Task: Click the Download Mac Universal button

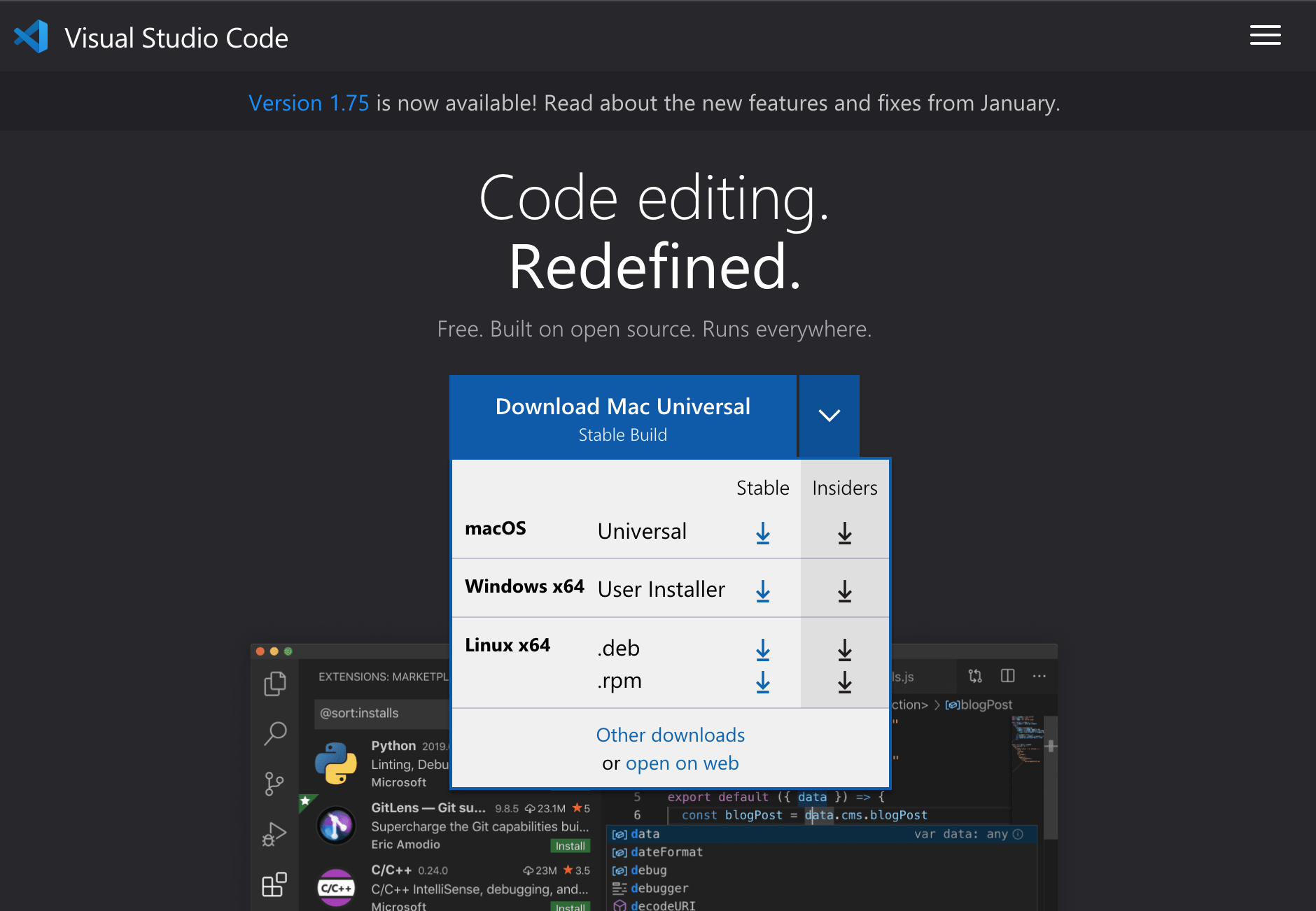Action: tap(622, 417)
